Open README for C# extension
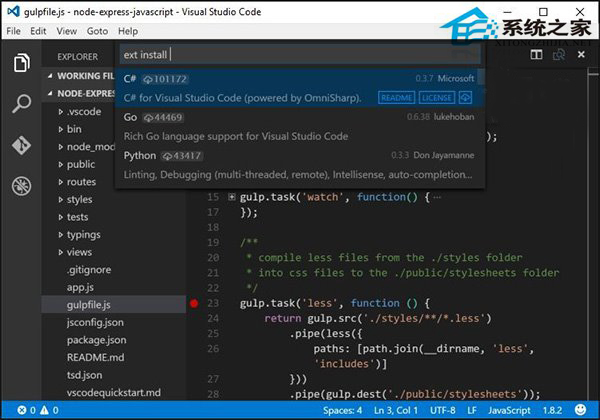Screen dimensions: 600x420 396,98
